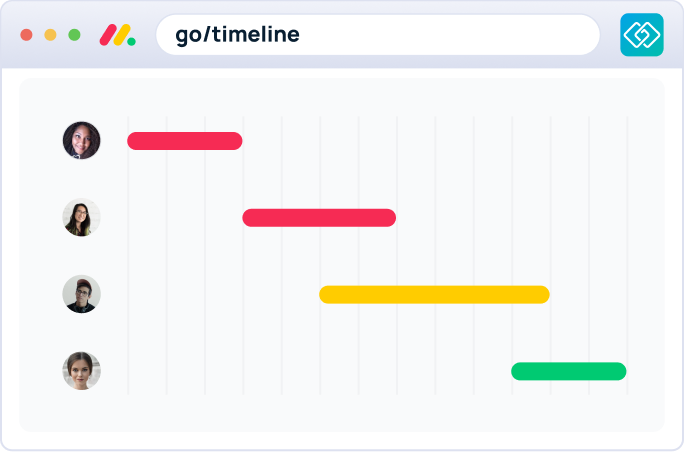Open the GoLinks extension icon
The image size is (684, 452).
click(641, 35)
